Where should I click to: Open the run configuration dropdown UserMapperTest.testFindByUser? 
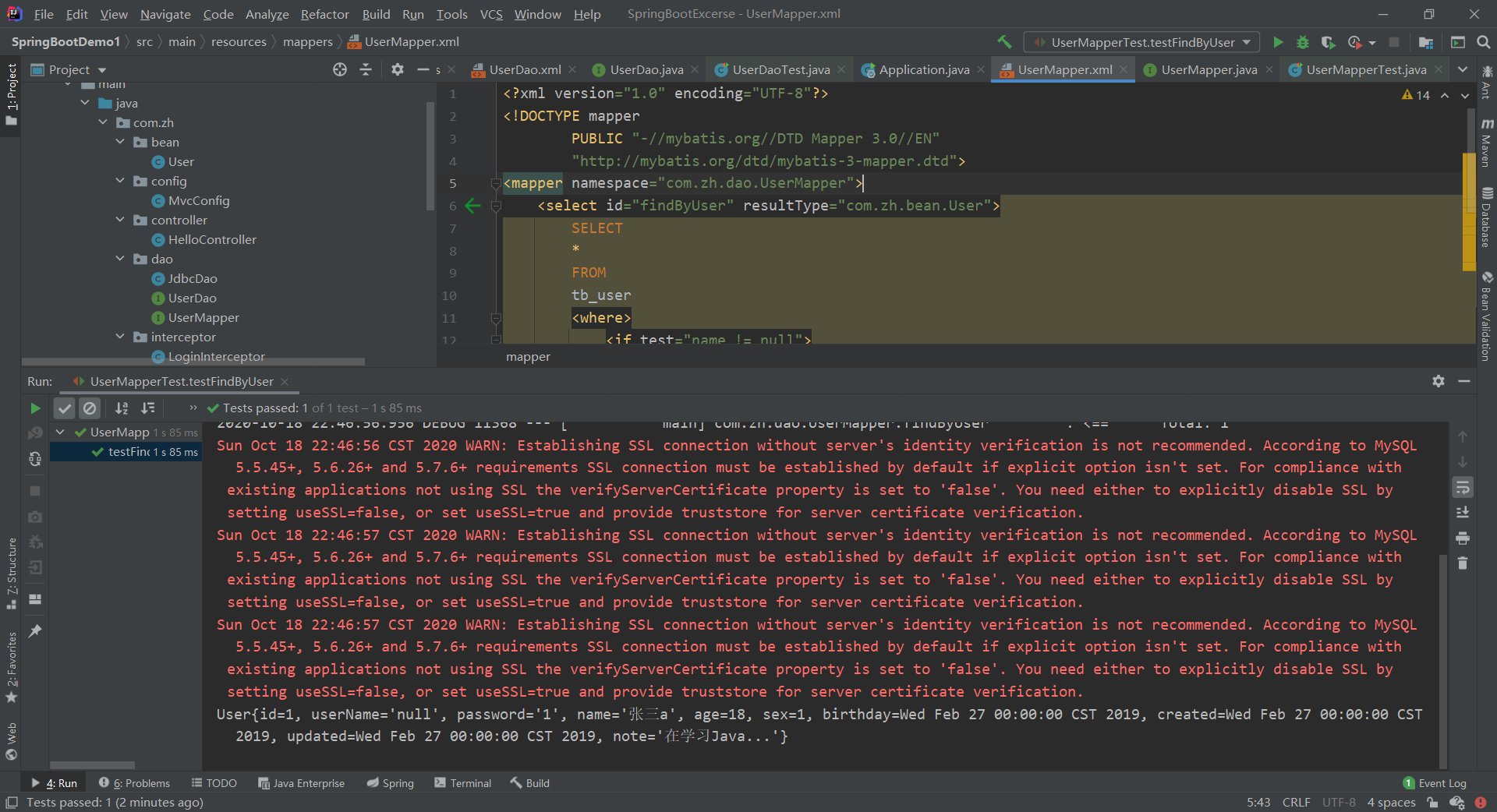(1141, 42)
